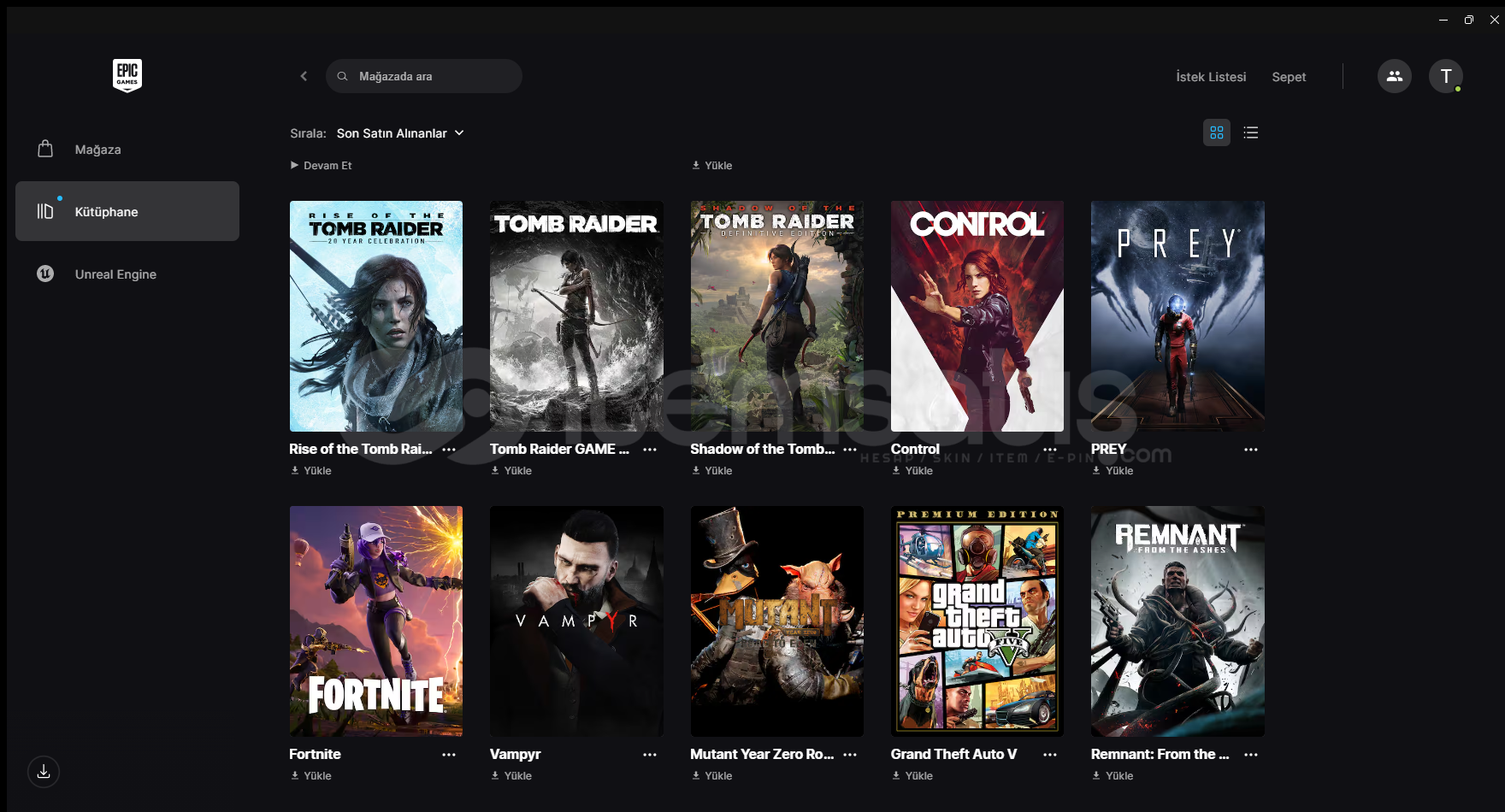Click the Fortnite title text
The height and width of the screenshot is (812, 1505).
click(x=315, y=754)
